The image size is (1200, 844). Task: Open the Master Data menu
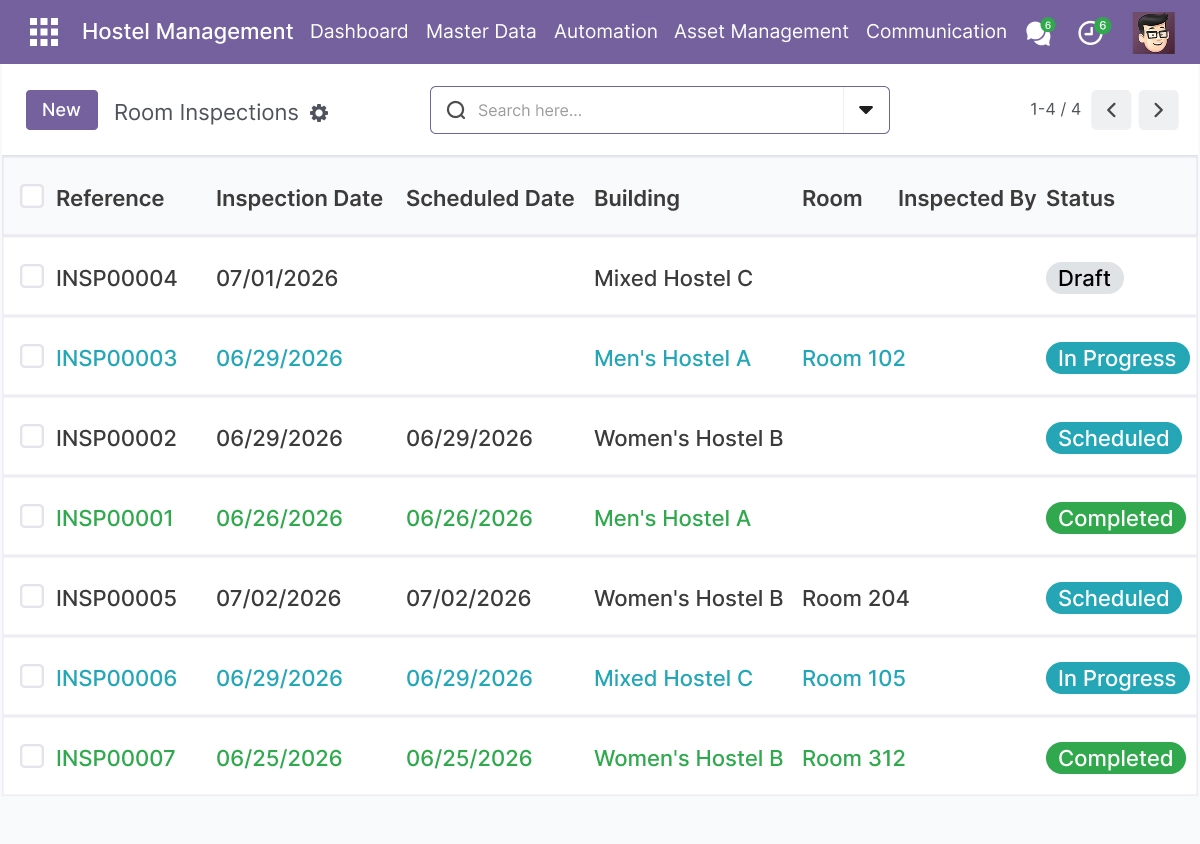(481, 32)
